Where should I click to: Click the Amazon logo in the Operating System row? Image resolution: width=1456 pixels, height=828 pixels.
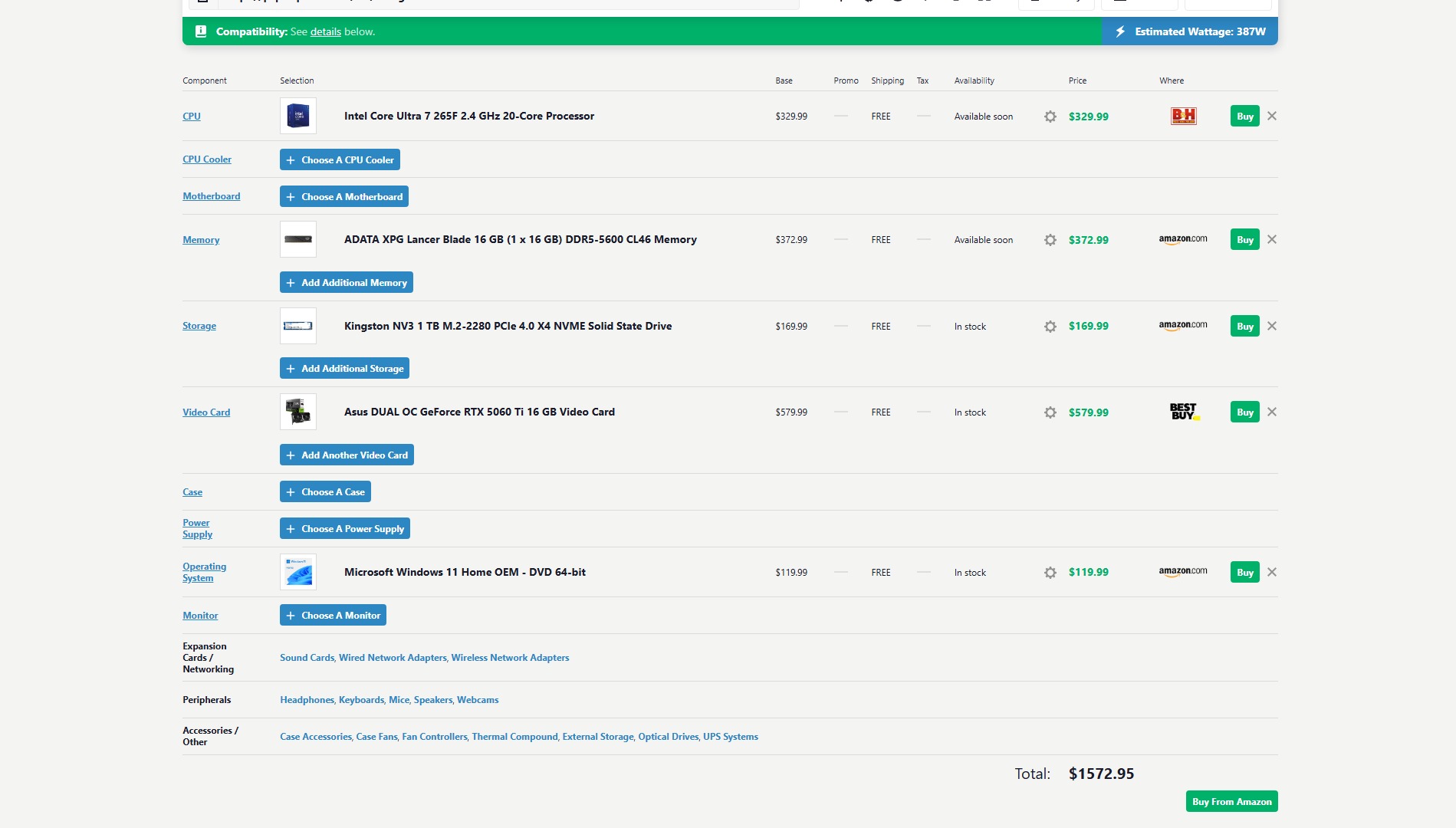click(1183, 572)
